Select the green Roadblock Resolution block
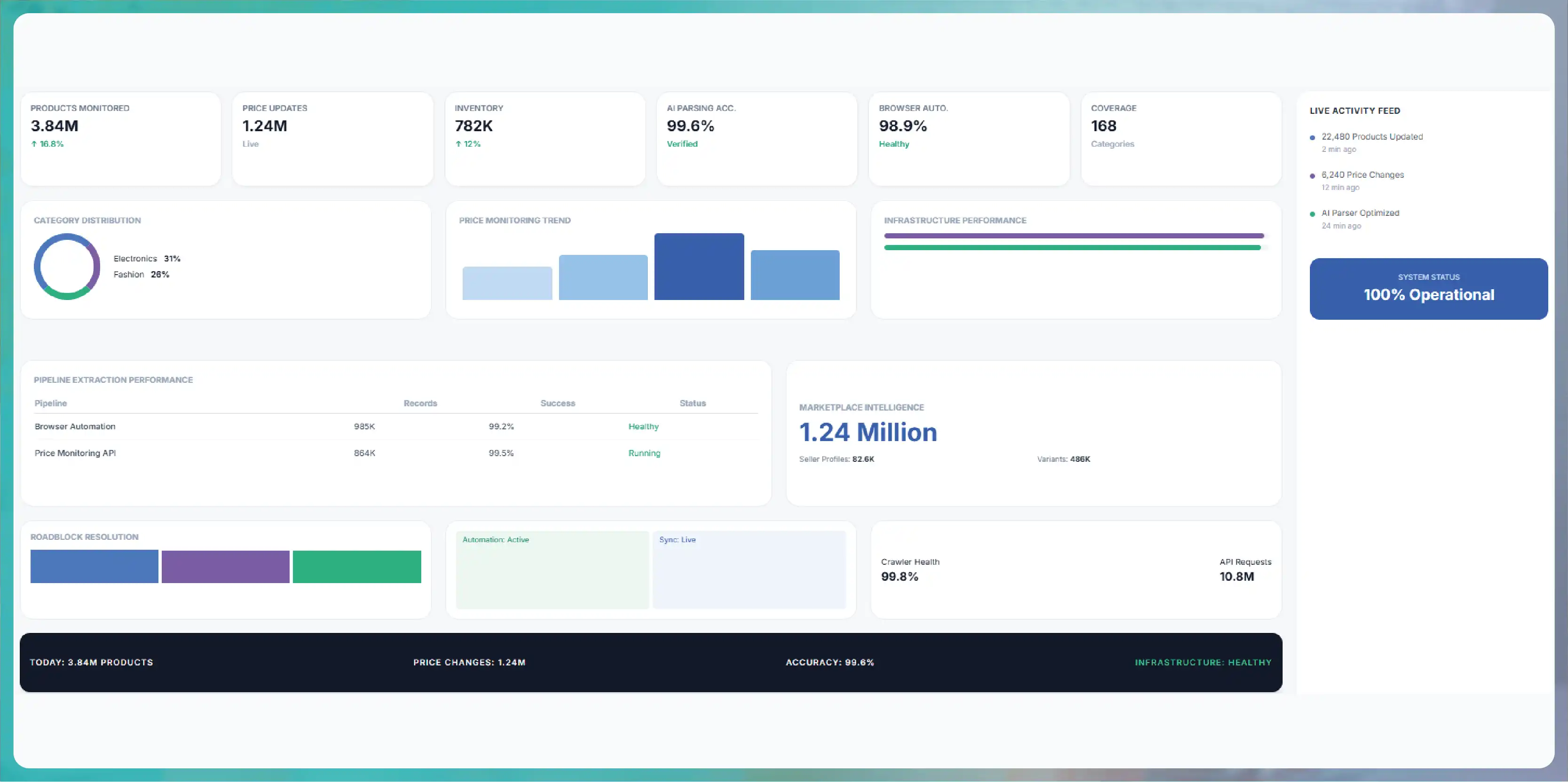This screenshot has width=1568, height=782. (x=357, y=567)
